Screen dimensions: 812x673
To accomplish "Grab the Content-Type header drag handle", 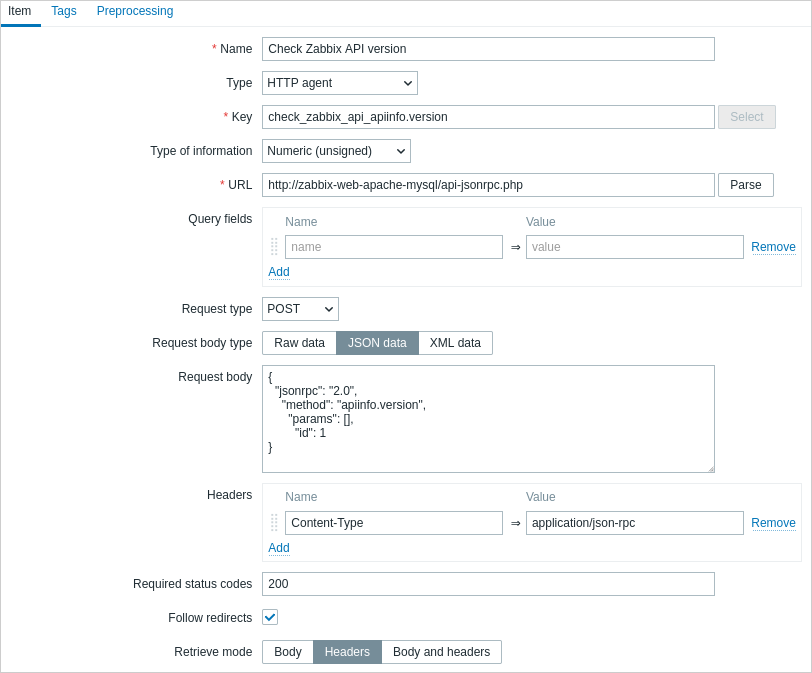I will tap(274, 523).
